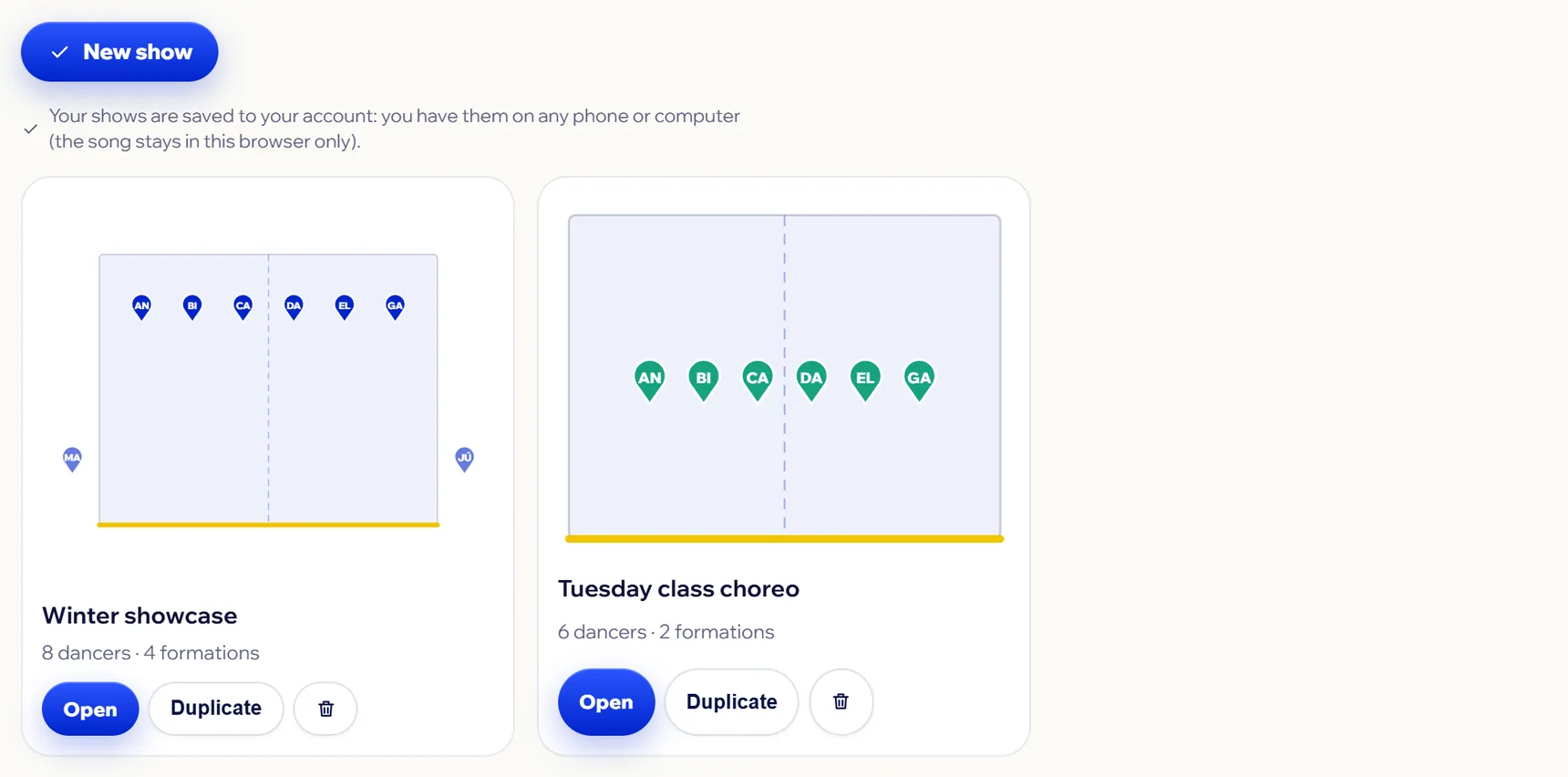1568x777 pixels.
Task: Delete Winter showcase with trash icon
Action: tap(325, 709)
